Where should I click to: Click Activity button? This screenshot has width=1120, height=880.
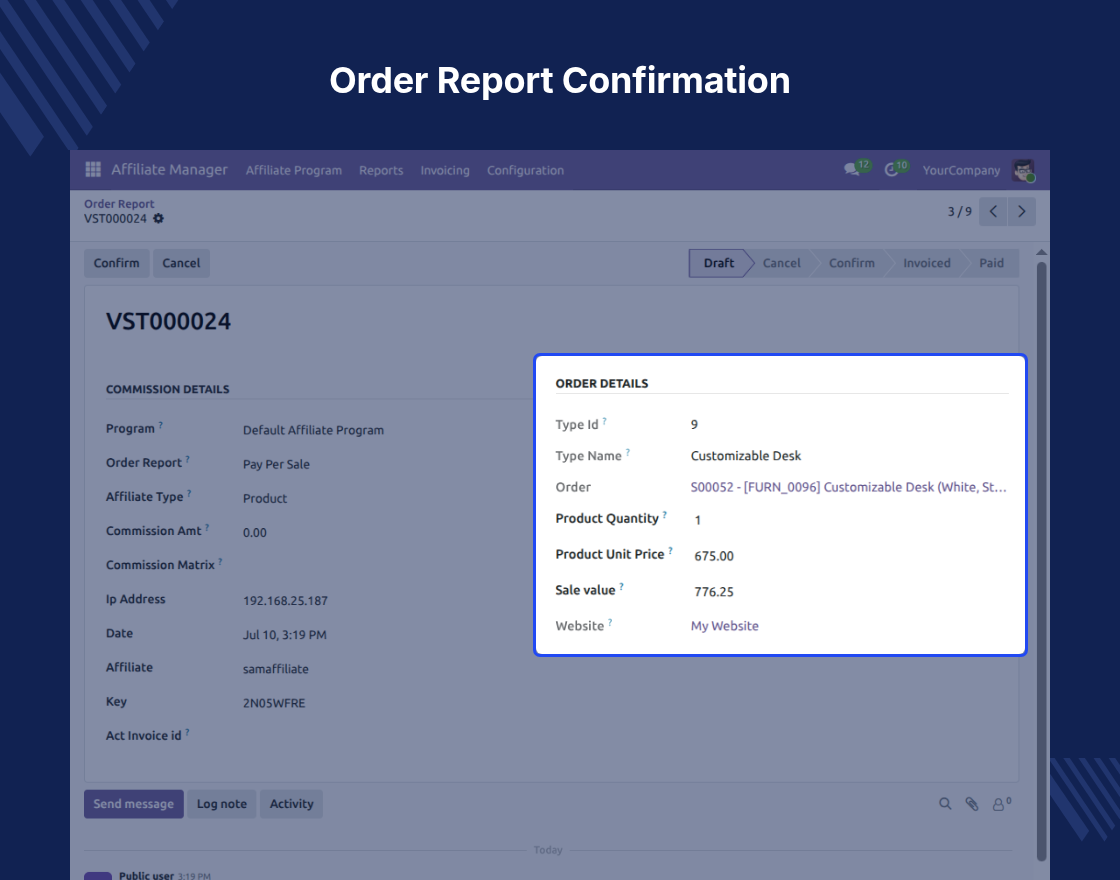click(x=291, y=804)
